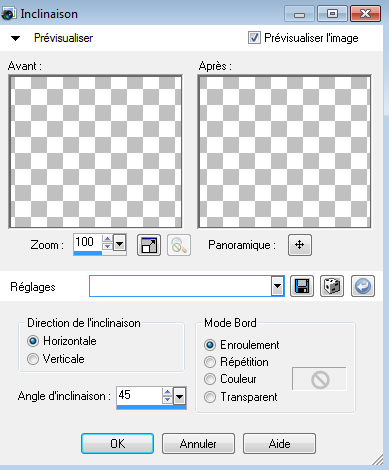Open the Zoom value dropdown arrow
The image size is (389, 470).
point(120,243)
